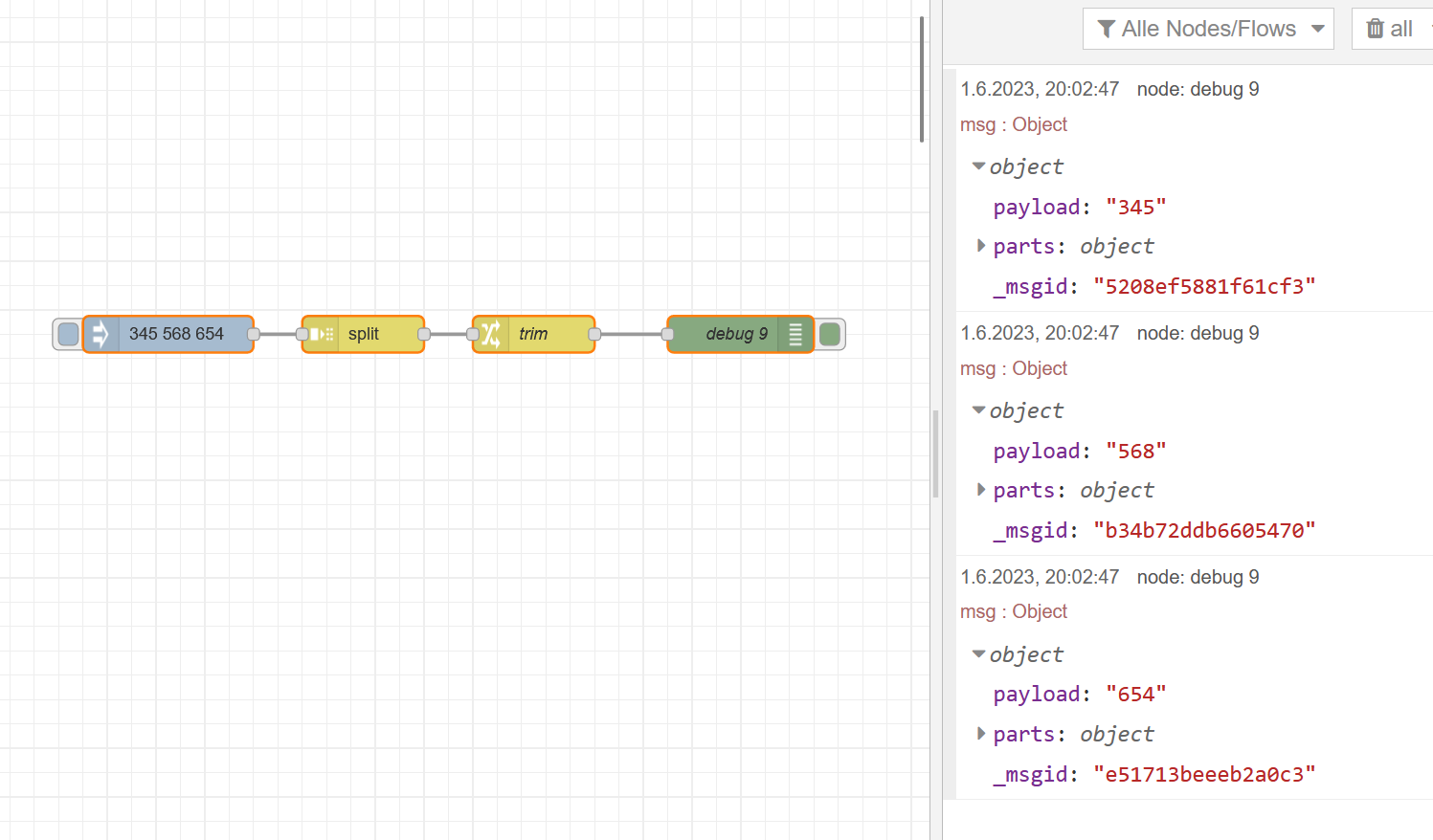Expand parts object under payload "568"

click(x=980, y=490)
